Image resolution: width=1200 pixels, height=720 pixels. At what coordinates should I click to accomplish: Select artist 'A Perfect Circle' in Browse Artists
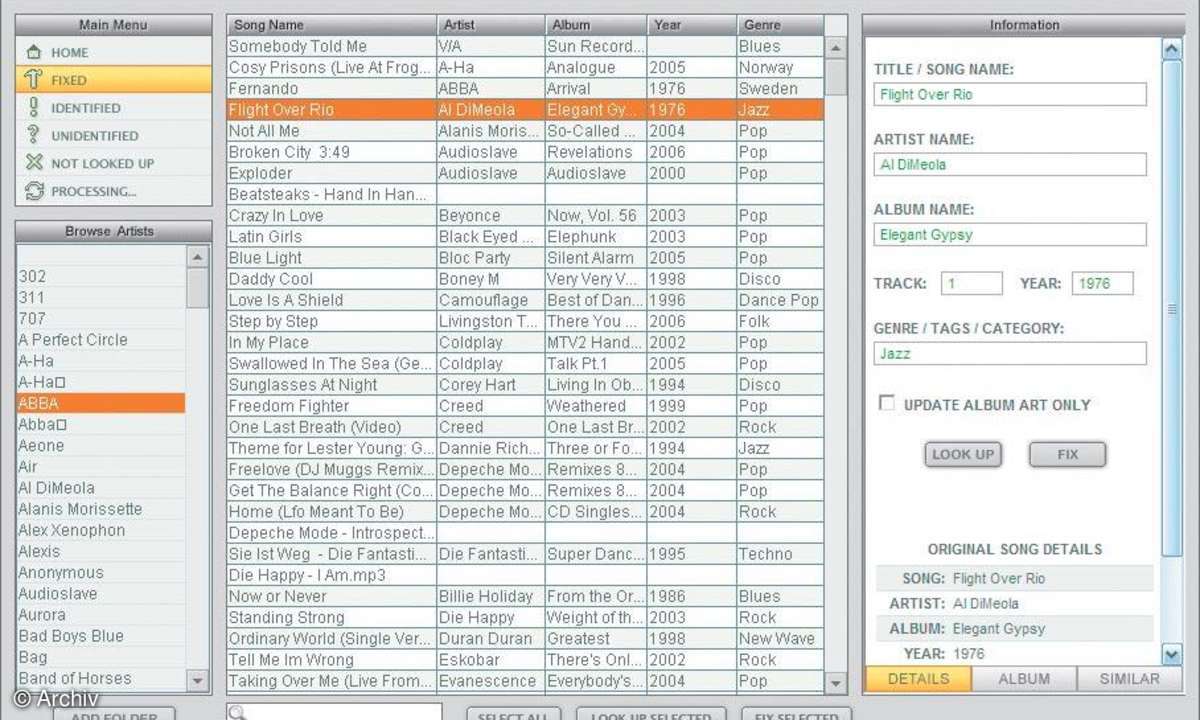point(101,340)
